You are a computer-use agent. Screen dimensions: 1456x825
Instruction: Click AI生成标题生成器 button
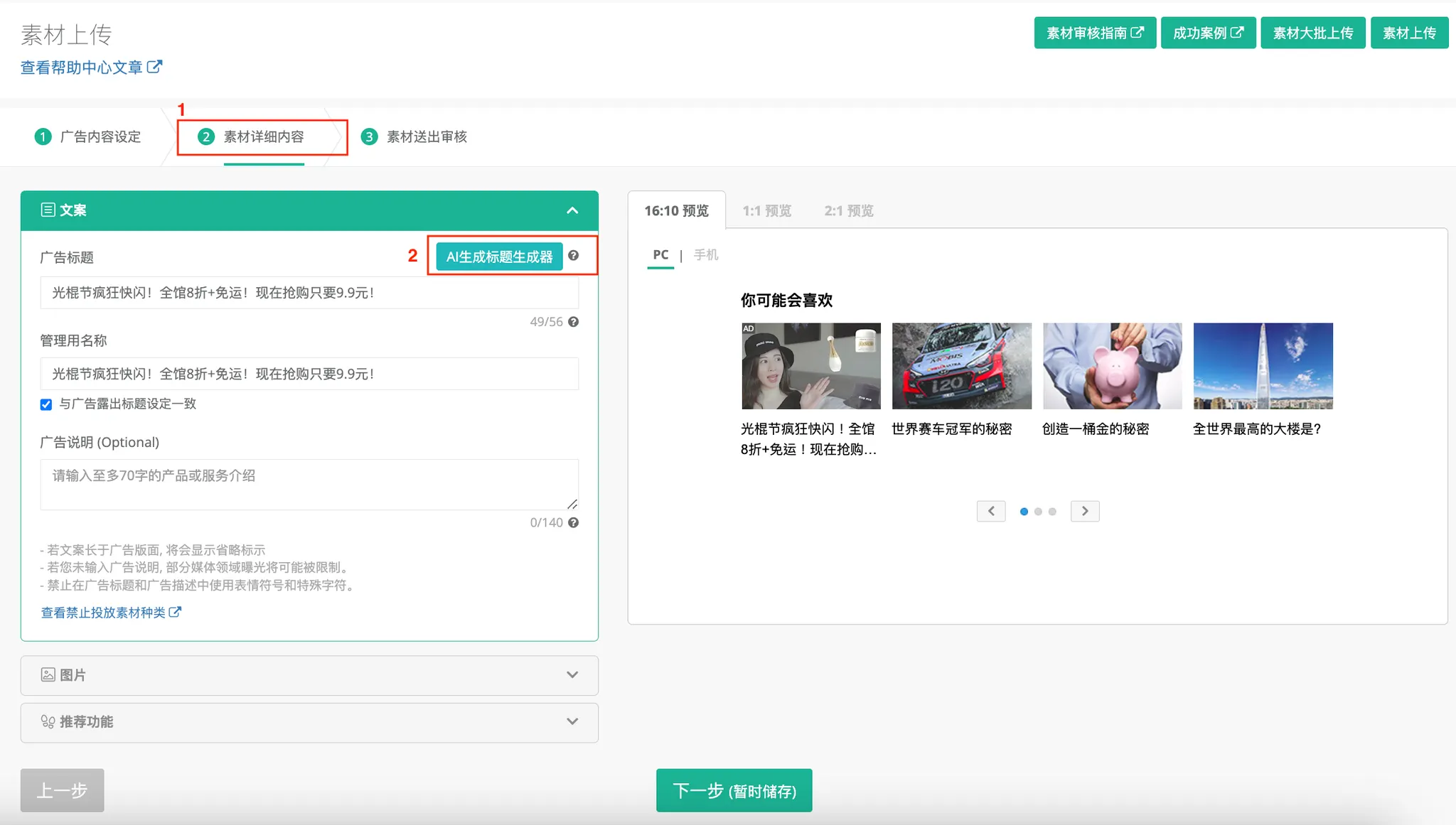tap(499, 257)
